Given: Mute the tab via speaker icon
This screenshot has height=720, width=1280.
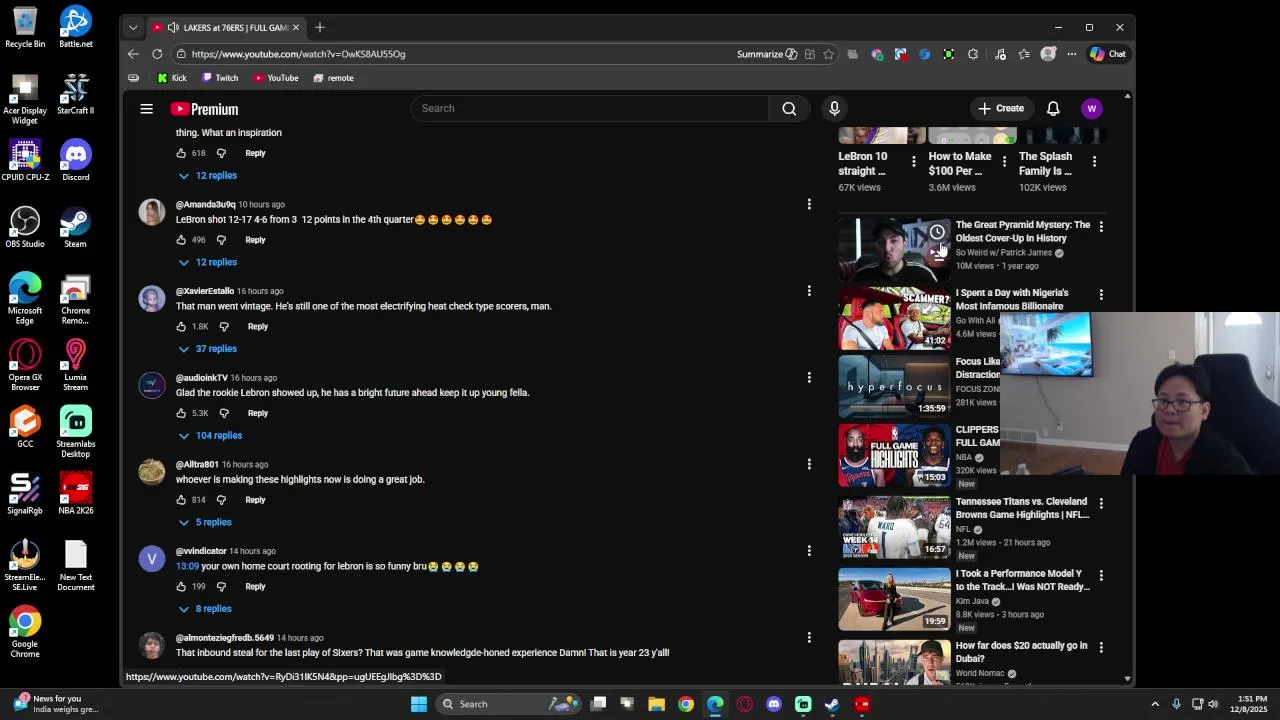Looking at the screenshot, I should (173, 27).
